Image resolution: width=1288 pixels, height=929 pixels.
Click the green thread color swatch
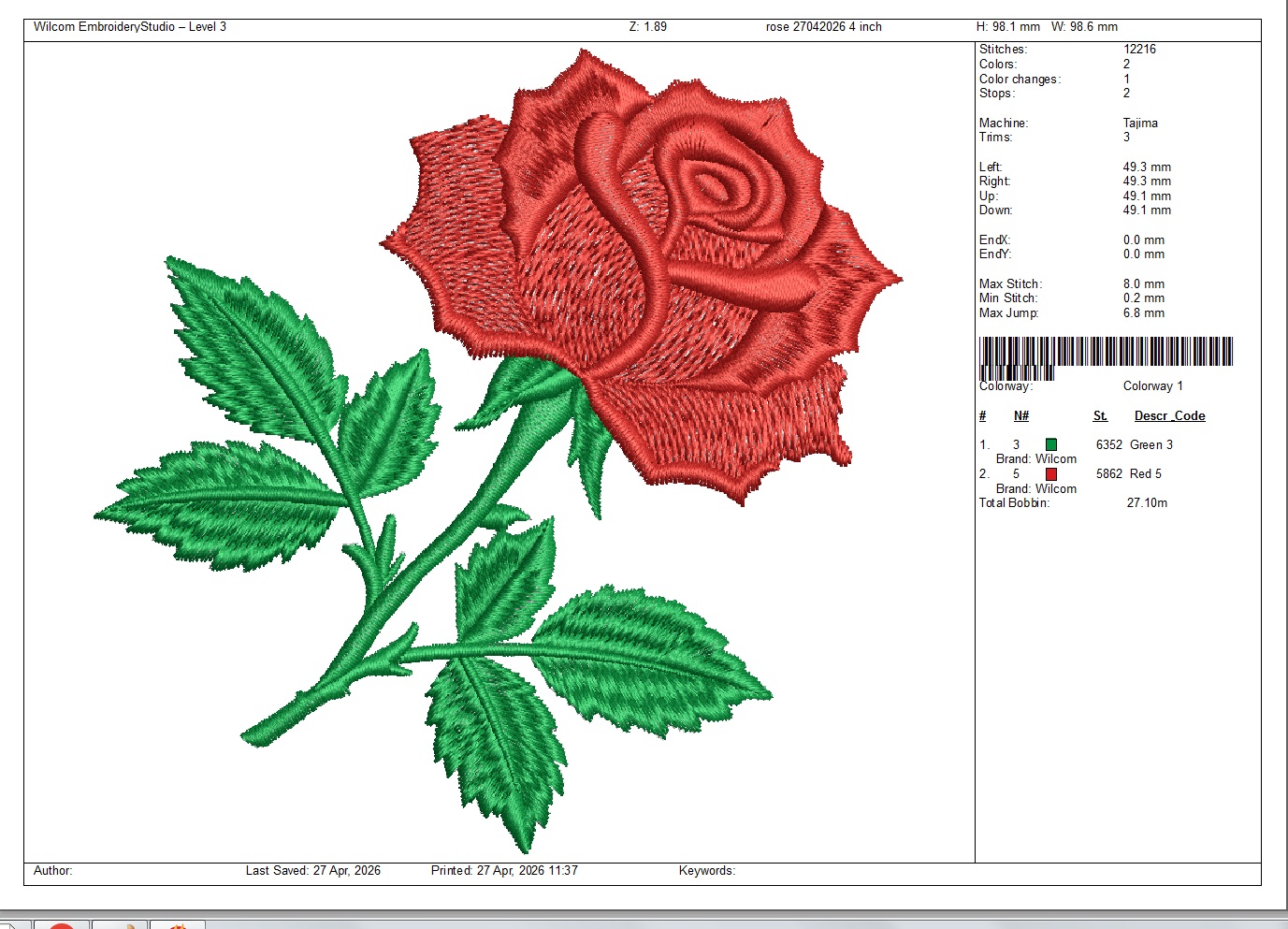pyautogui.click(x=1050, y=445)
